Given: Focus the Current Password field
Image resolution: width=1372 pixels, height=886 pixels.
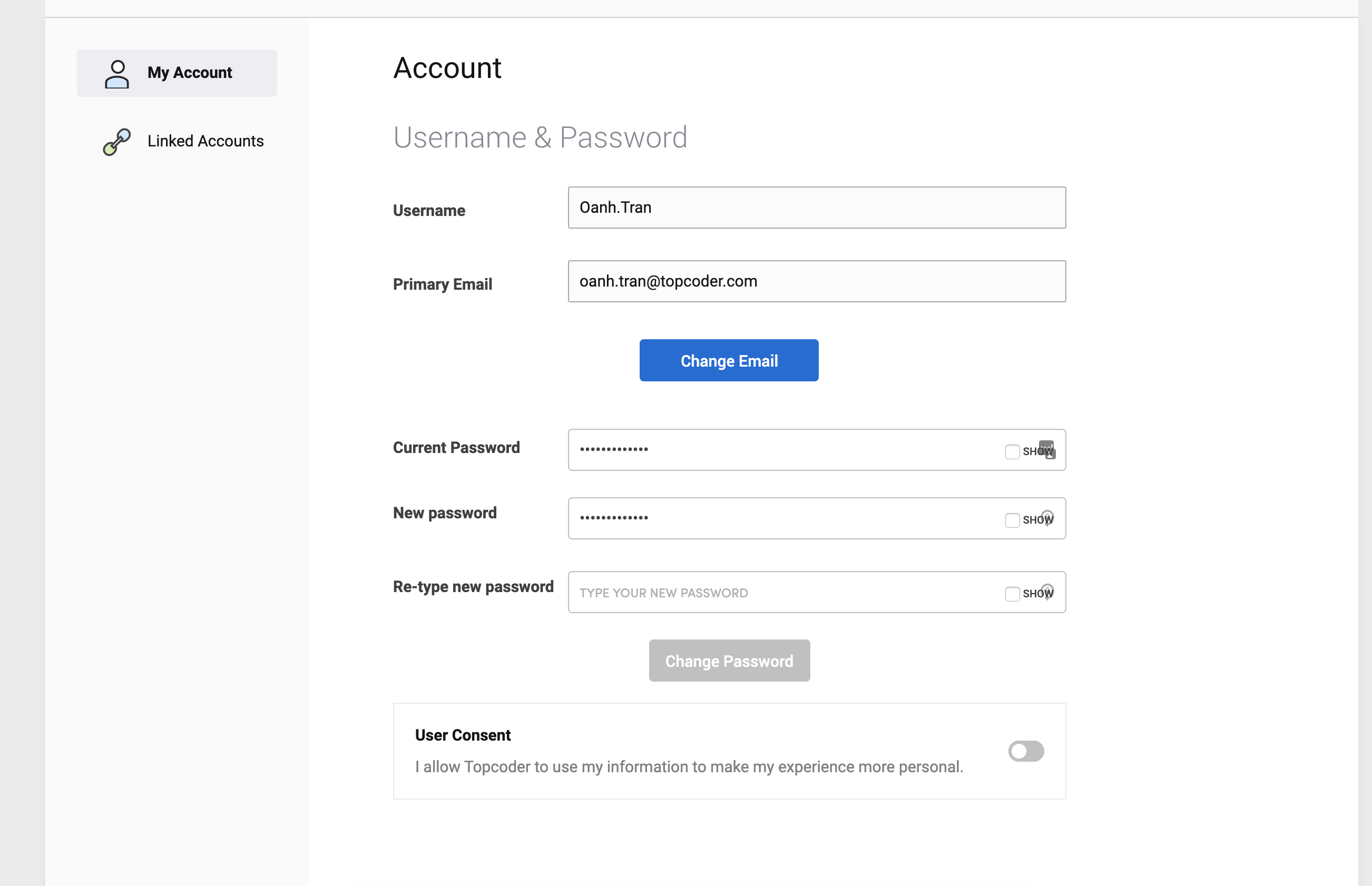Looking at the screenshot, I should click(x=817, y=450).
